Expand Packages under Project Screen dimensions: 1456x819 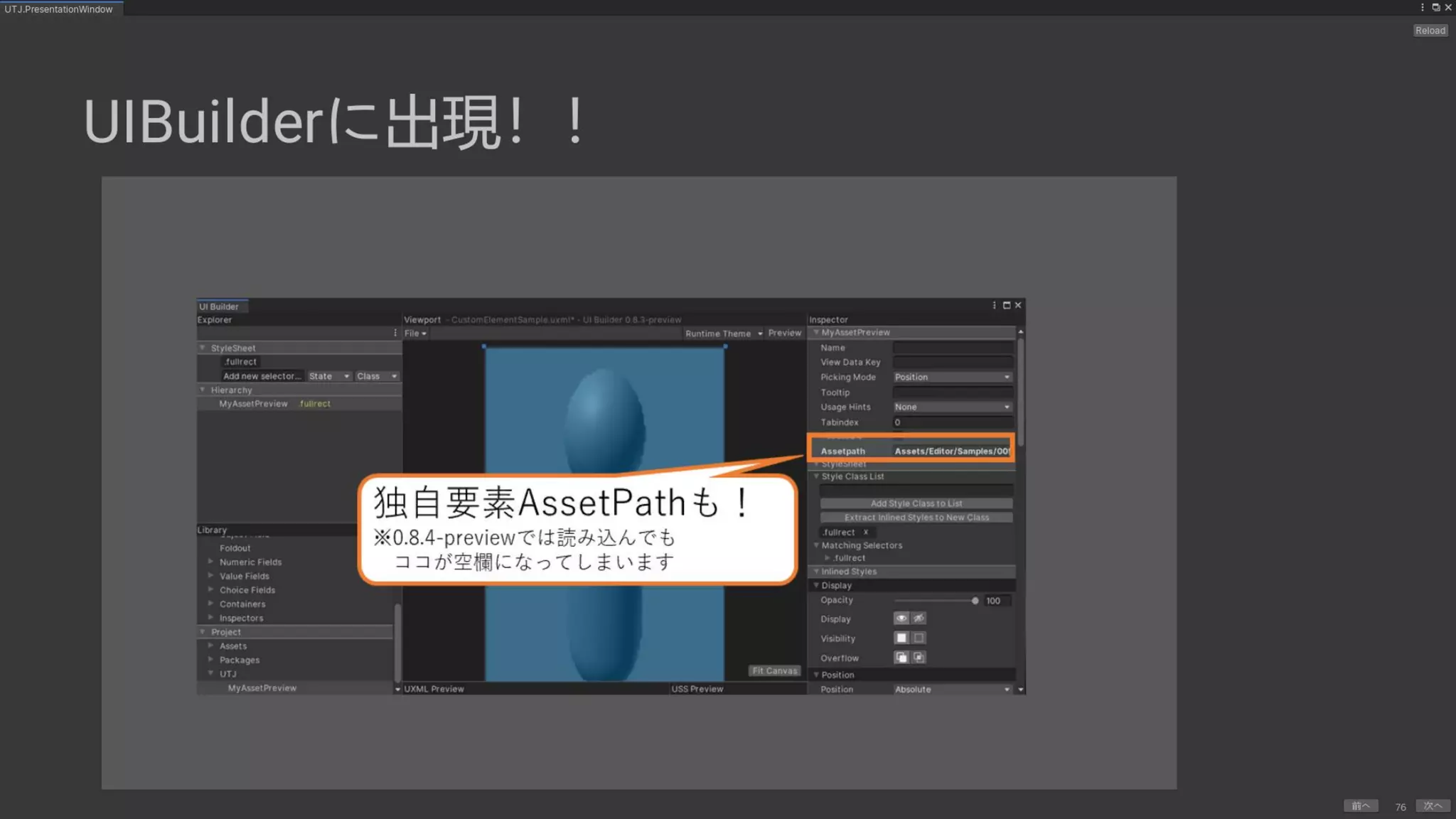(x=210, y=660)
